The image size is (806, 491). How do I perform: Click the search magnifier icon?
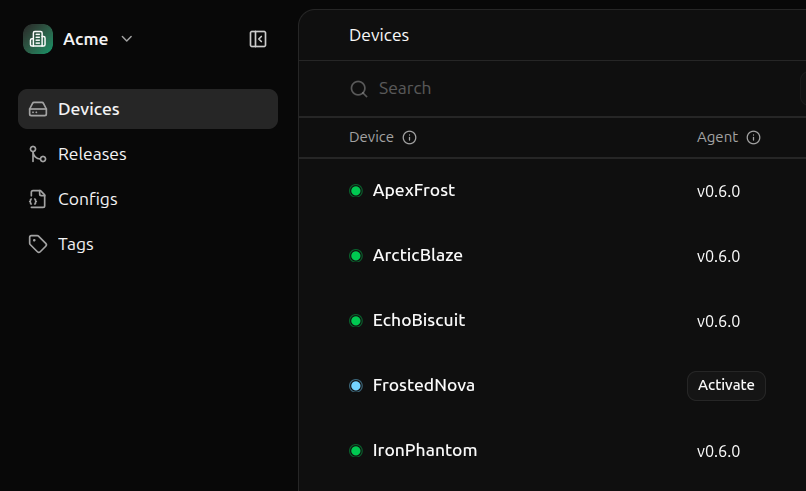359,89
